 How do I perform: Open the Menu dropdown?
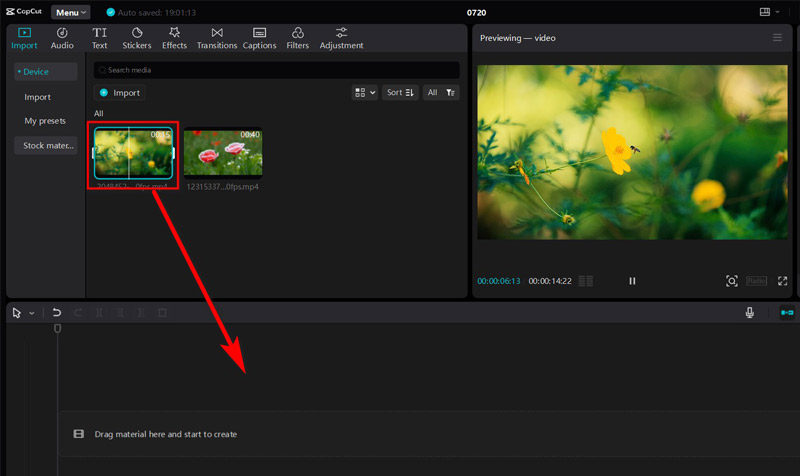[x=70, y=12]
